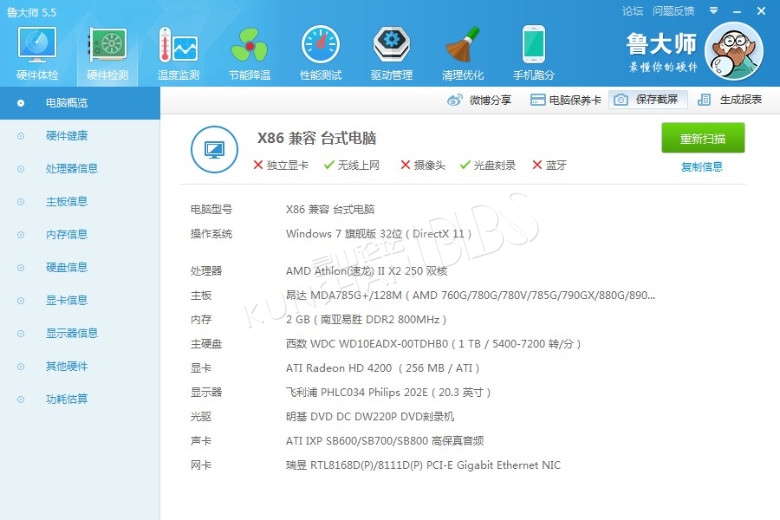The height and width of the screenshot is (520, 780).
Task: Click the AMD Athlon II X2 250 processor value
Action: coord(367,271)
